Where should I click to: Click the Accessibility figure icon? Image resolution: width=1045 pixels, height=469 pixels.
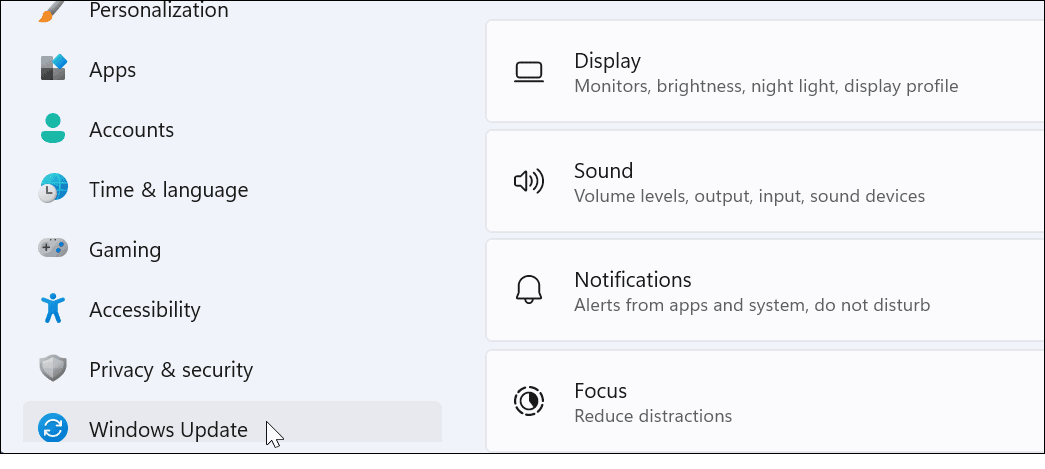(53, 309)
